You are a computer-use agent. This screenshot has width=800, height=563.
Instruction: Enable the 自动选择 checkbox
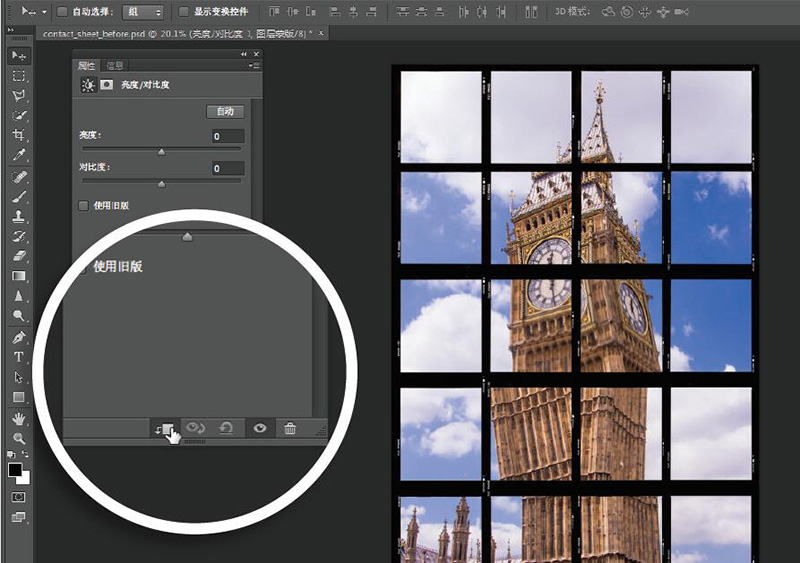62,11
